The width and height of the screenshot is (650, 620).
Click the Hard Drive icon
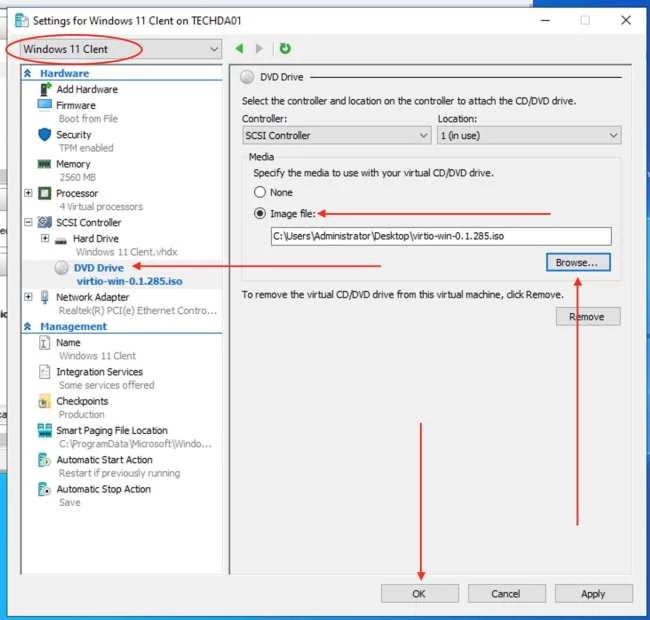[61, 240]
